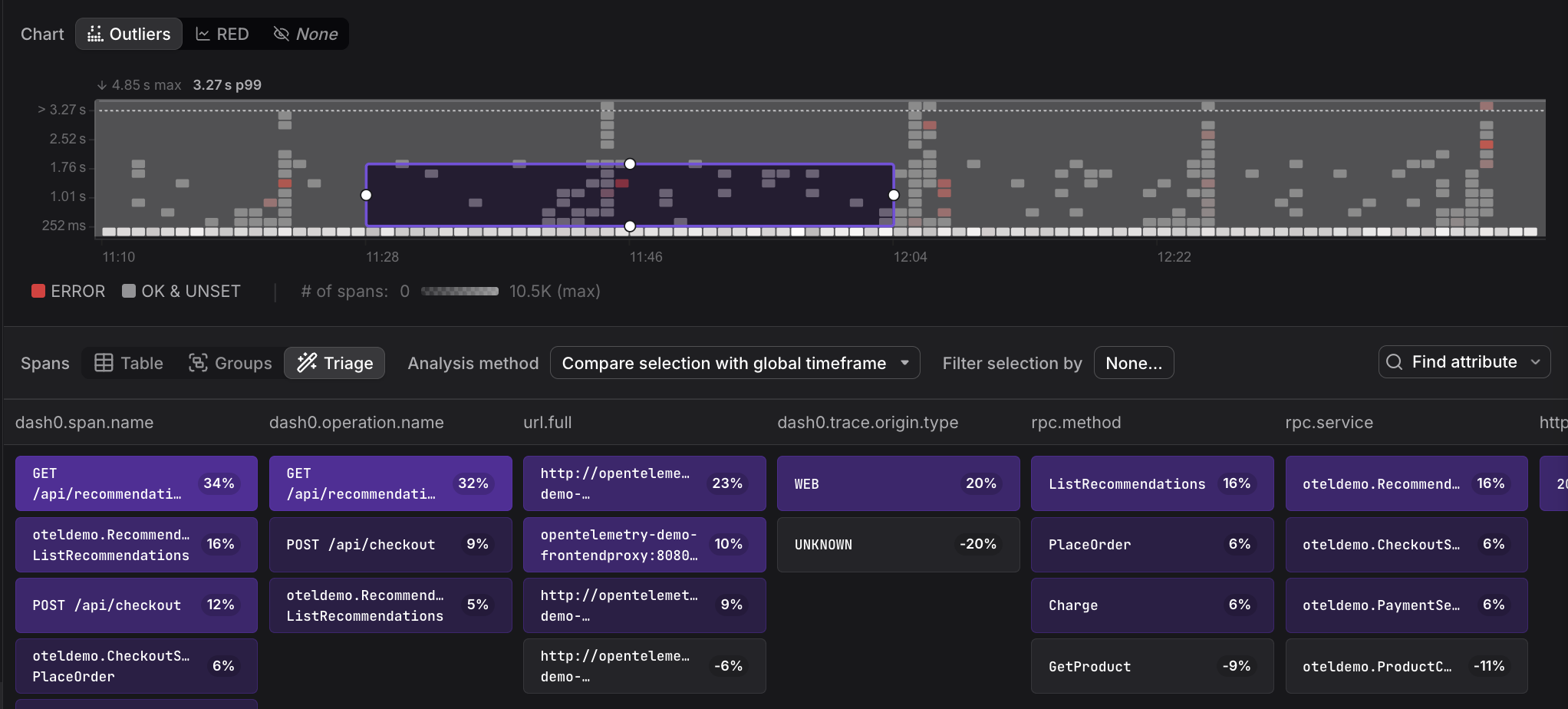
Task: Expand the Find attribute chevron
Action: (1535, 362)
